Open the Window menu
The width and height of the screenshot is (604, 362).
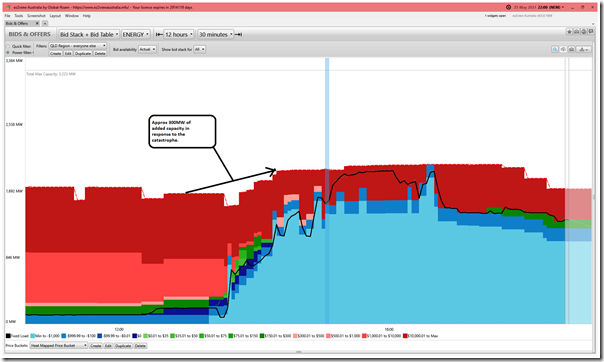click(72, 16)
